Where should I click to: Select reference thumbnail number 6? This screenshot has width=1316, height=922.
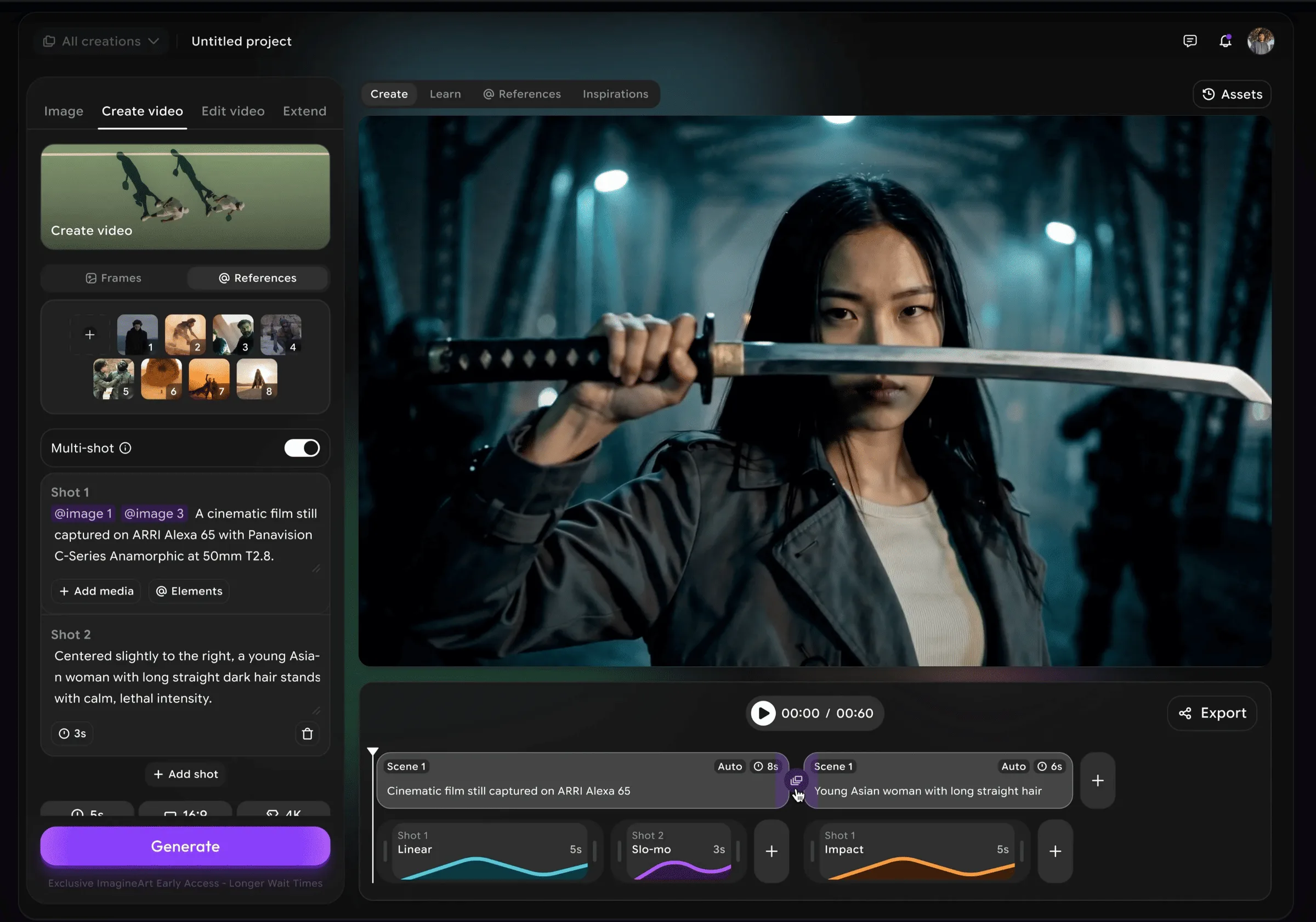161,378
